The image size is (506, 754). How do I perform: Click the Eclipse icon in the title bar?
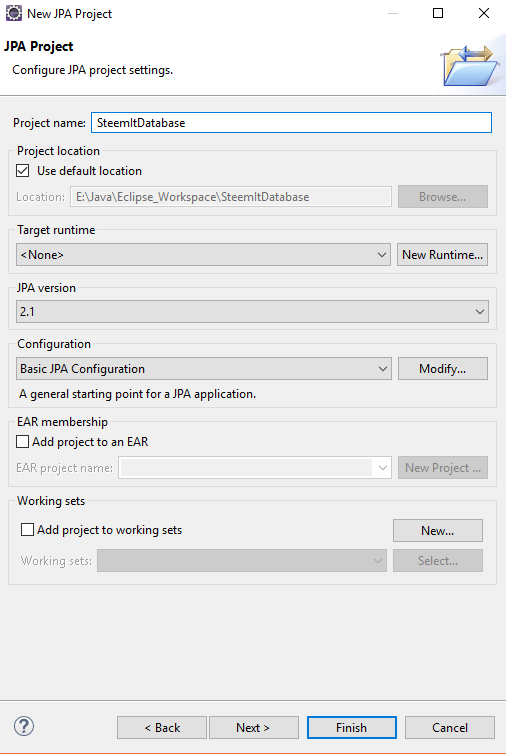13,13
